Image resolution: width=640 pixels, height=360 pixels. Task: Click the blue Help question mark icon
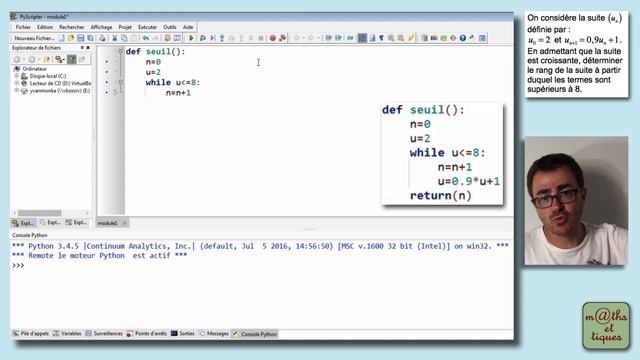pyautogui.click(x=462, y=38)
